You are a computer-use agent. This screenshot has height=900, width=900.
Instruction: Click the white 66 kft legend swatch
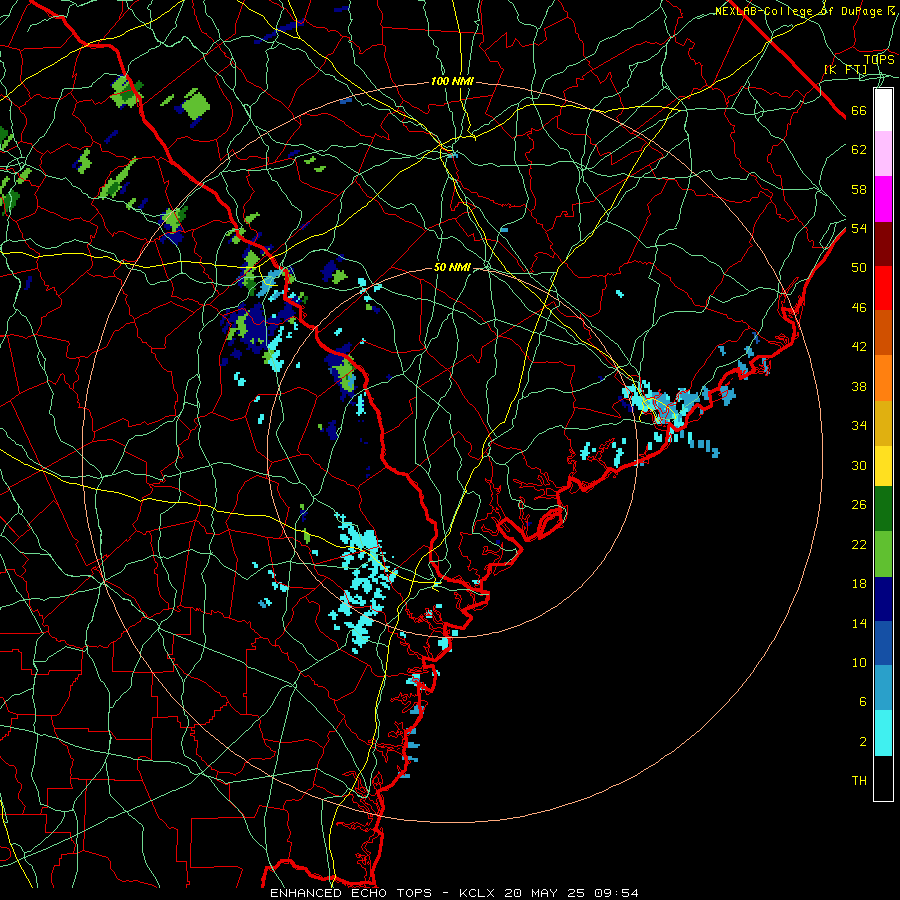click(883, 110)
